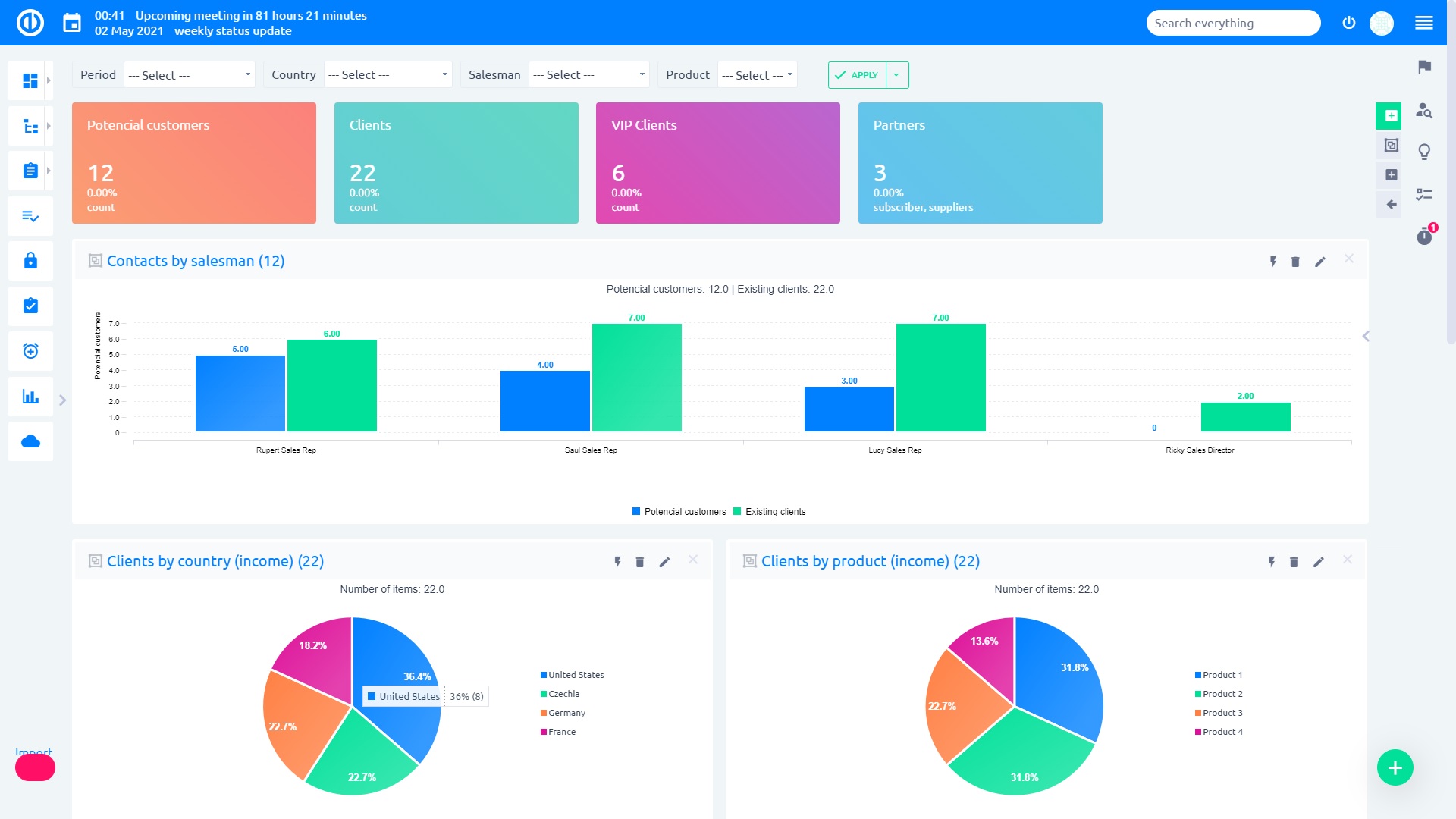The height and width of the screenshot is (819, 1456).
Task: Open the Period select dropdown
Action: pyautogui.click(x=189, y=74)
